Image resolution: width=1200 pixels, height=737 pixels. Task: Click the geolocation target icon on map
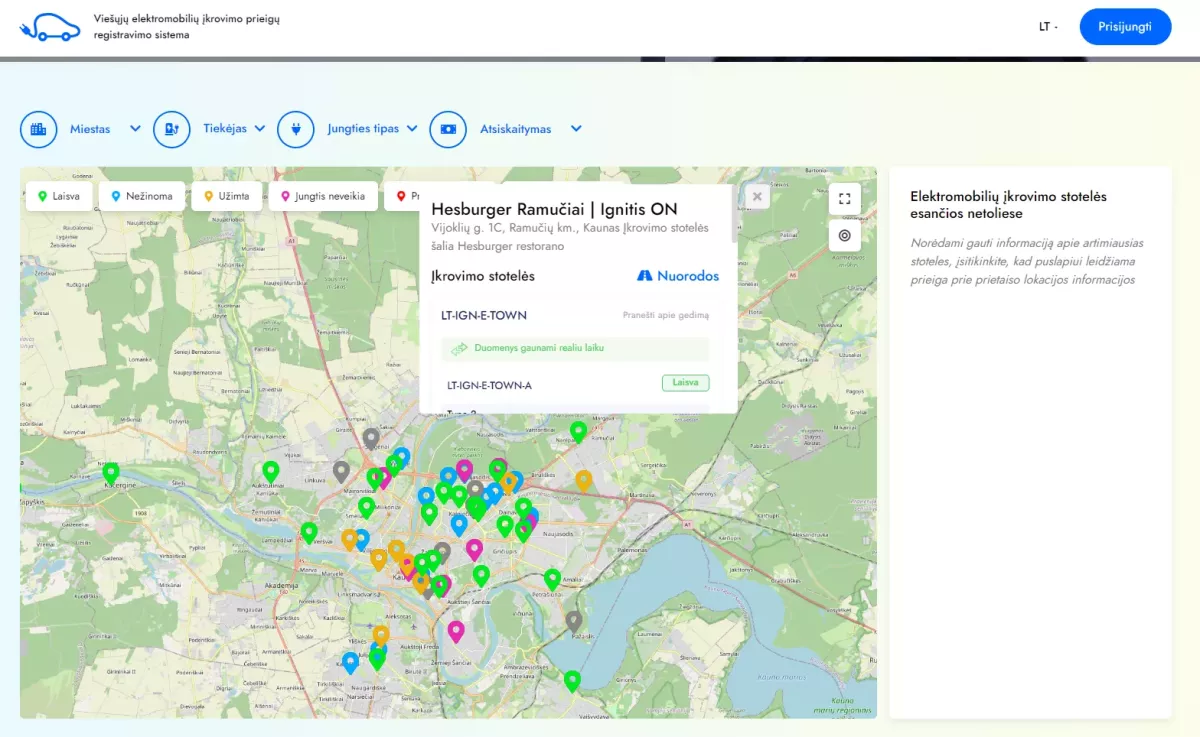point(844,236)
